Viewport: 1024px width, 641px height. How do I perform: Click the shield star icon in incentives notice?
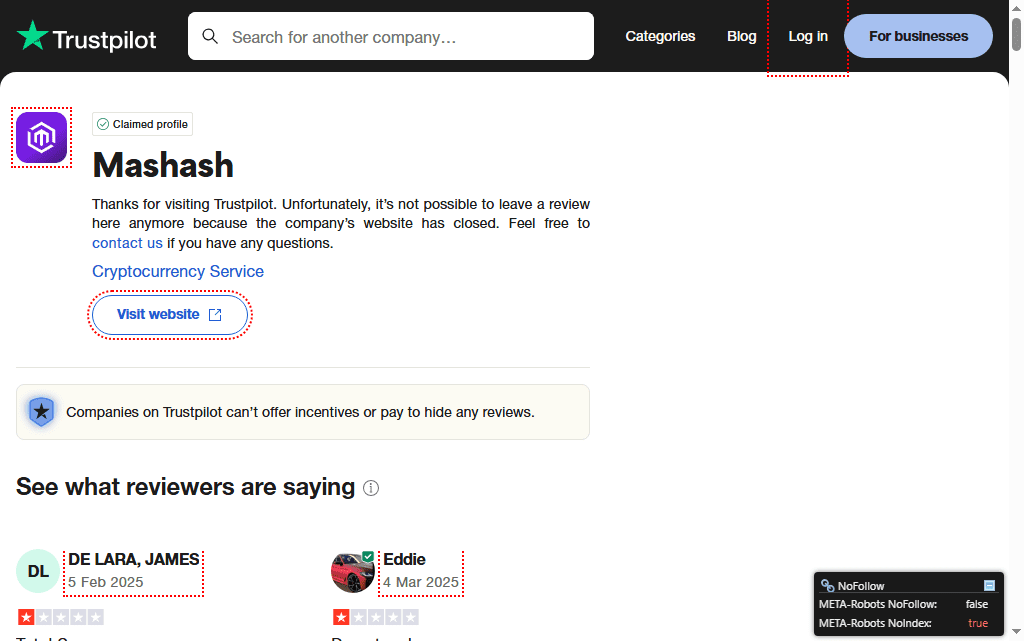click(41, 412)
